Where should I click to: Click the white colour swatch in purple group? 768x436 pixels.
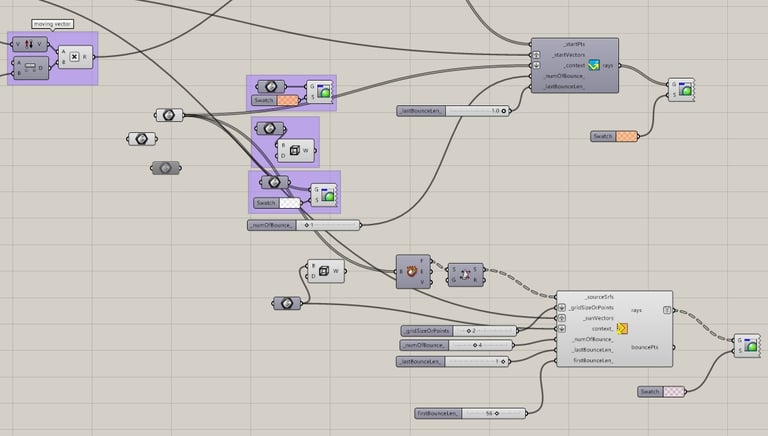click(290, 203)
